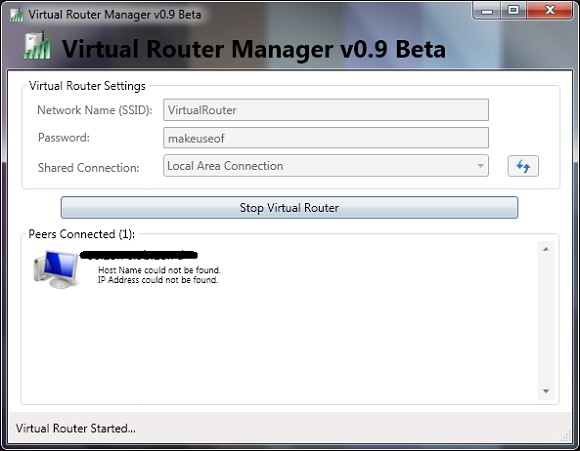Image resolution: width=580 pixels, height=451 pixels.
Task: Click the window resize grip at bottom corner
Action: (x=566, y=437)
